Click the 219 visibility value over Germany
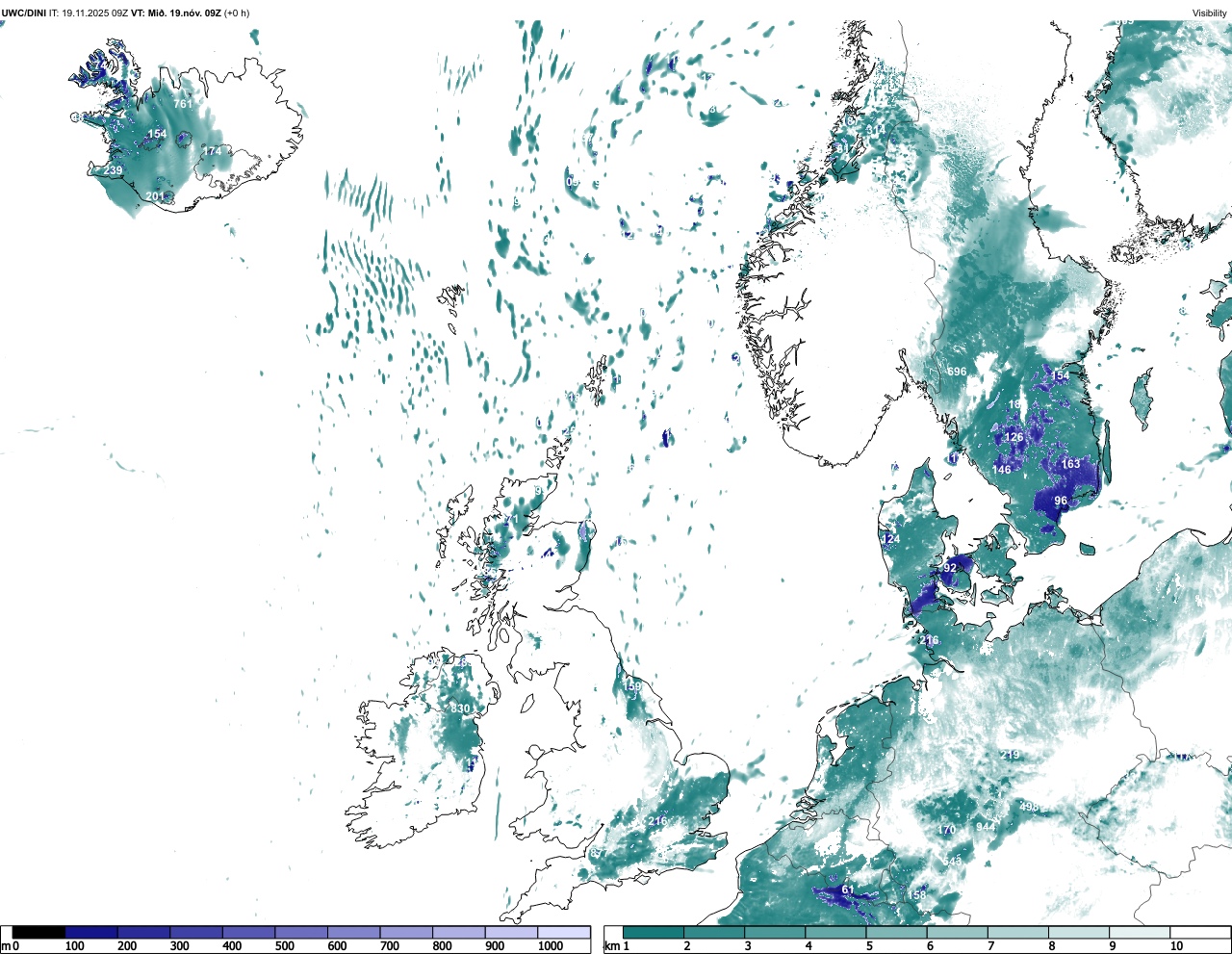Viewport: 1232px width, 954px height. pyautogui.click(x=1010, y=755)
